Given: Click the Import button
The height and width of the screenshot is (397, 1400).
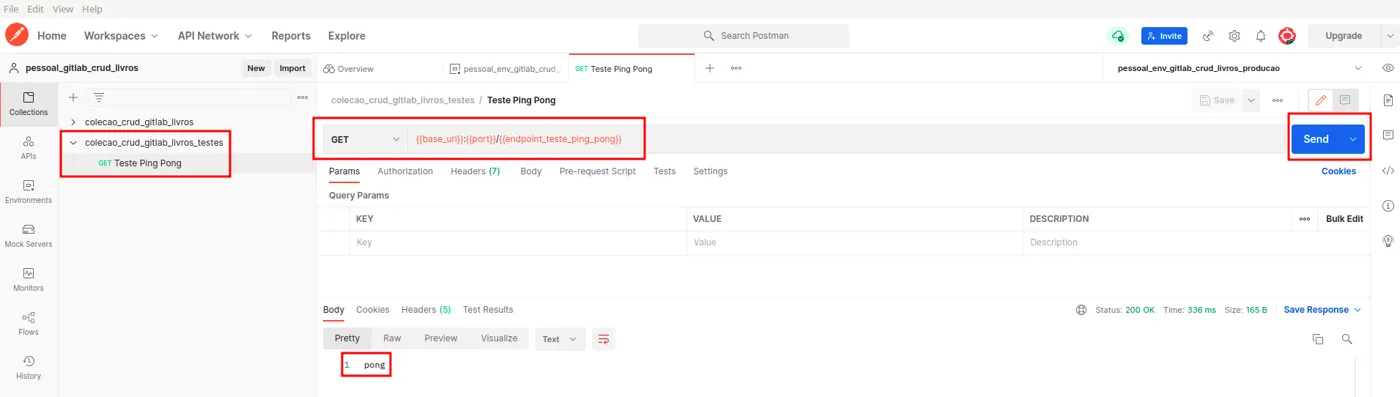Looking at the screenshot, I should (292, 68).
